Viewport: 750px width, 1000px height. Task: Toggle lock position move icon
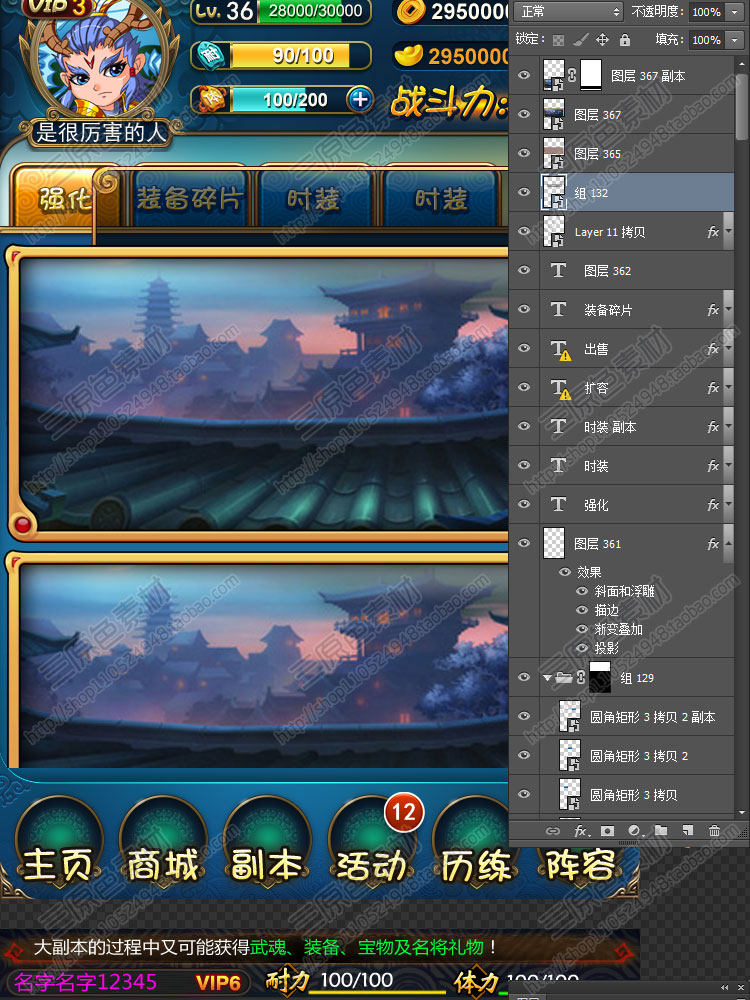pos(602,40)
